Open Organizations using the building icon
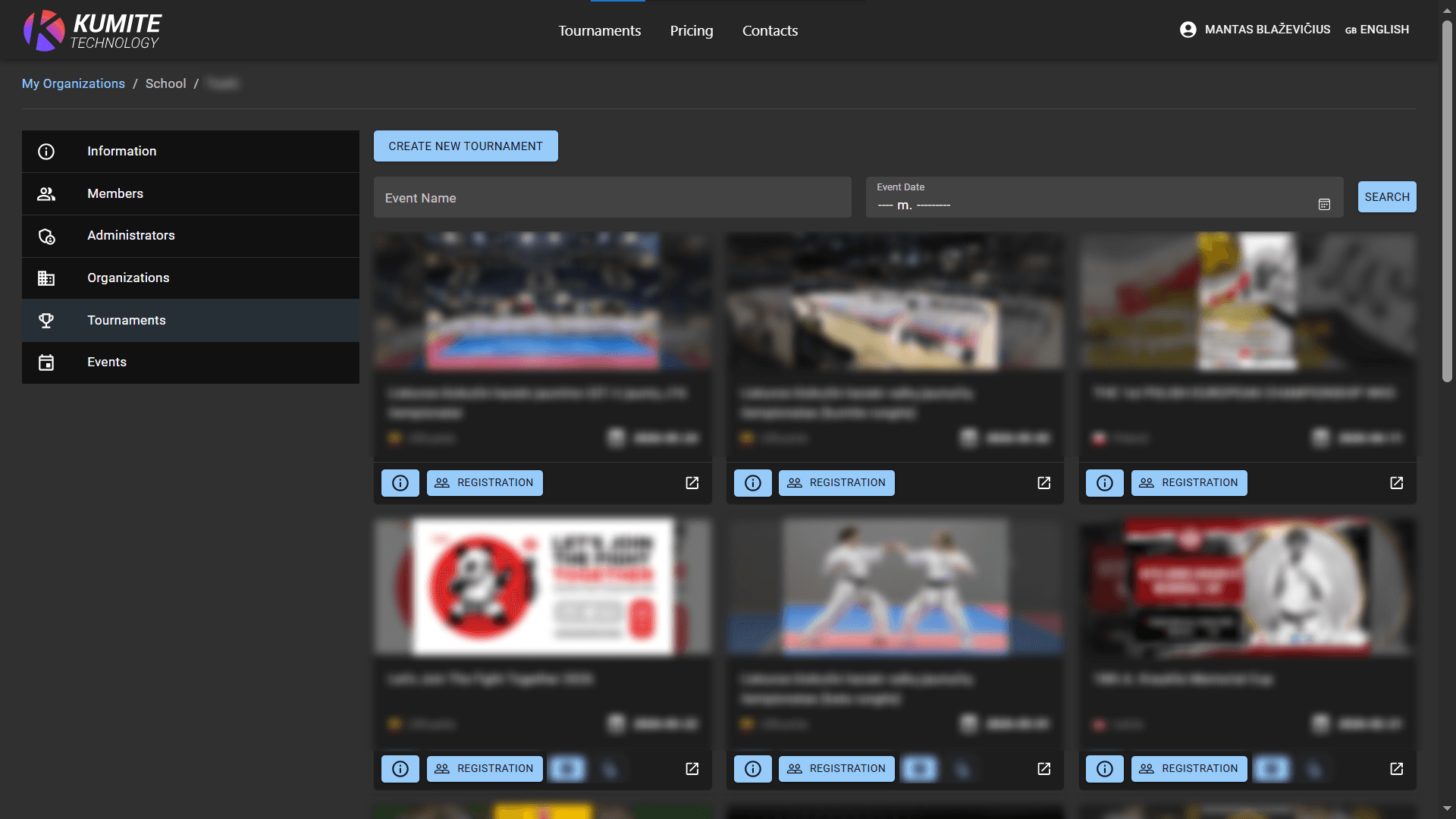This screenshot has height=819, width=1456. pyautogui.click(x=46, y=278)
